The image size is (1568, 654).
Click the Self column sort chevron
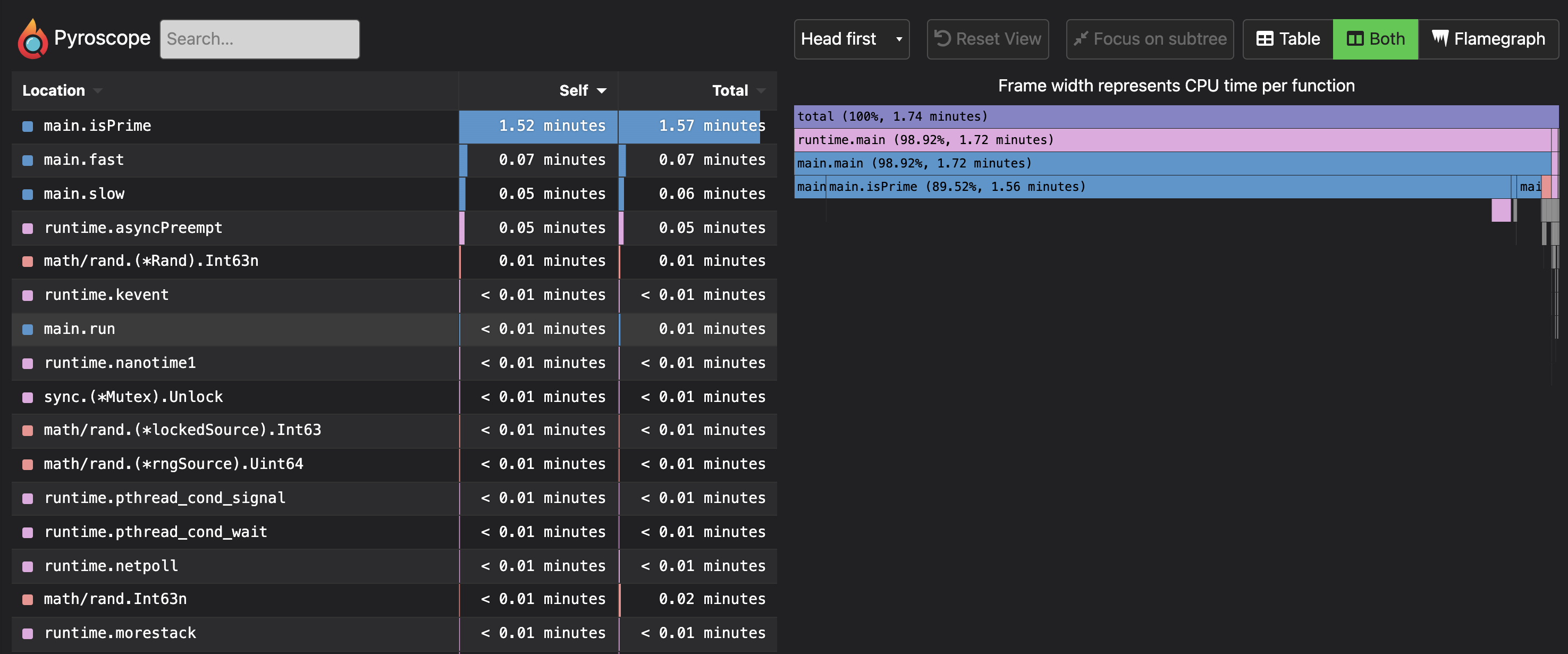[602, 90]
